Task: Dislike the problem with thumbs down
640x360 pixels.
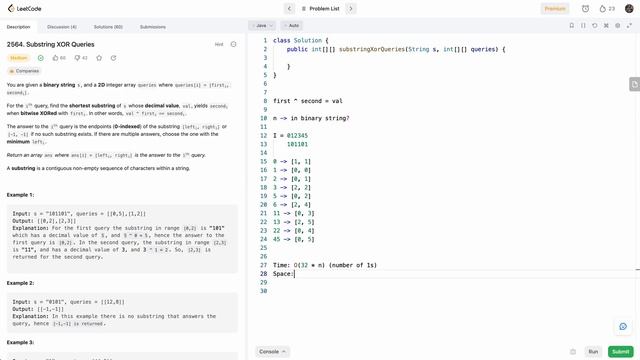Action: [81, 58]
